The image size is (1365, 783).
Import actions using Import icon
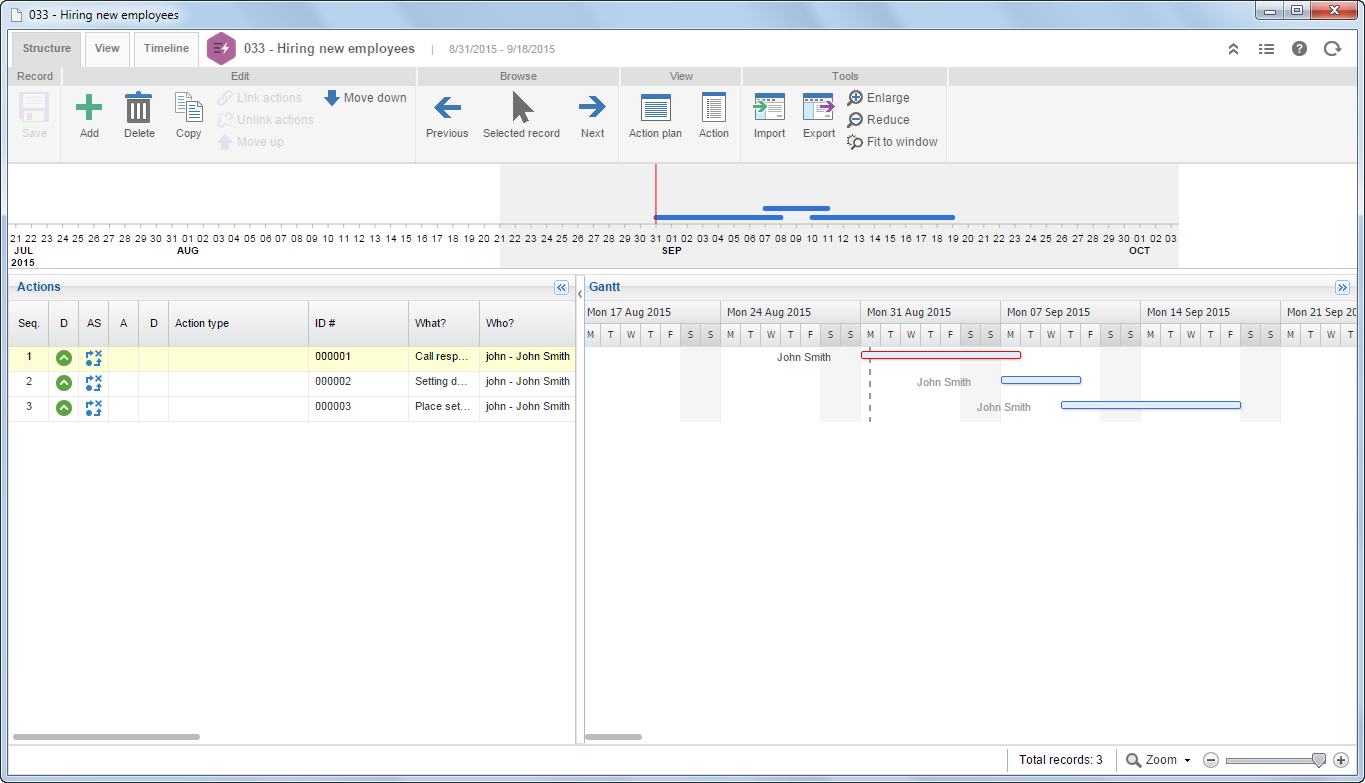click(769, 115)
